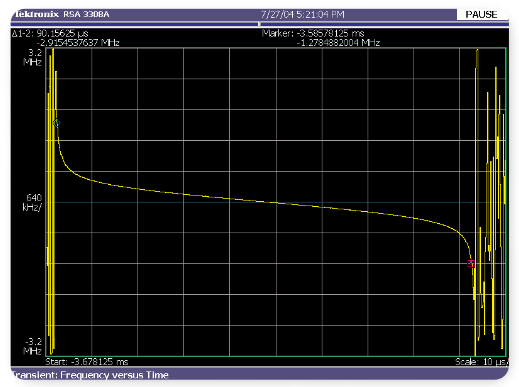
Task: Click the delta frequency -2.9154537637 MHz
Action: (x=78, y=43)
